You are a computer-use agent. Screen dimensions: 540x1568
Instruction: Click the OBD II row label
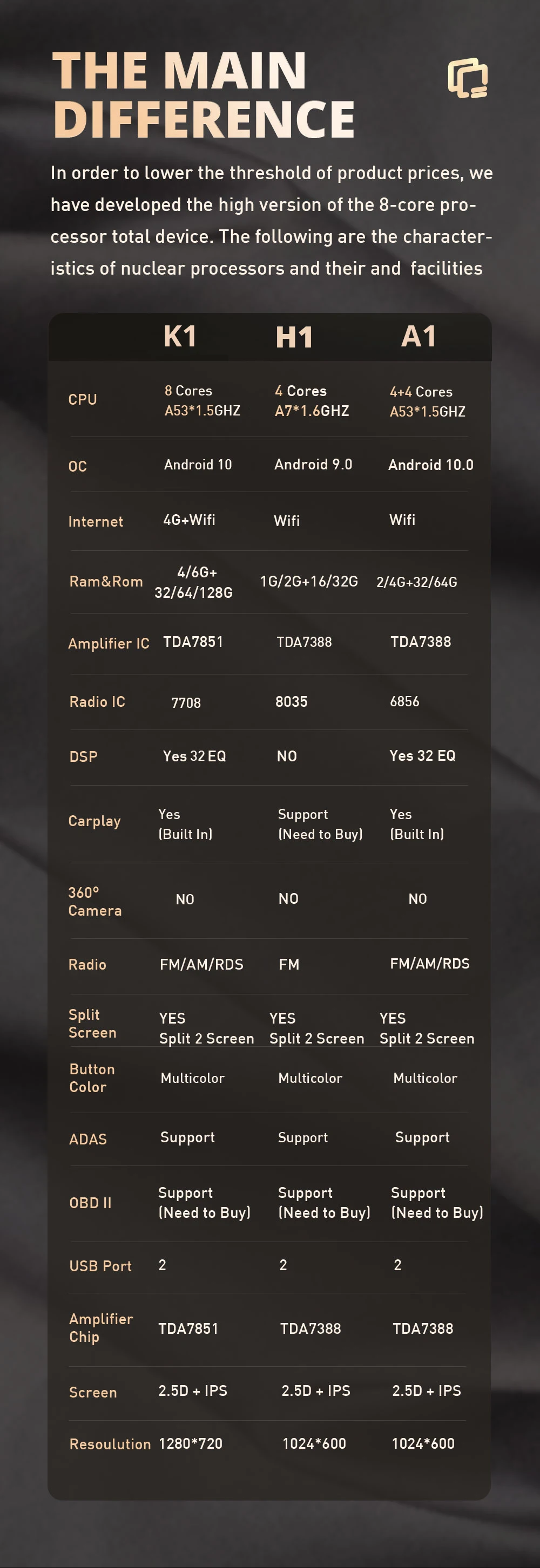pos(90,1203)
